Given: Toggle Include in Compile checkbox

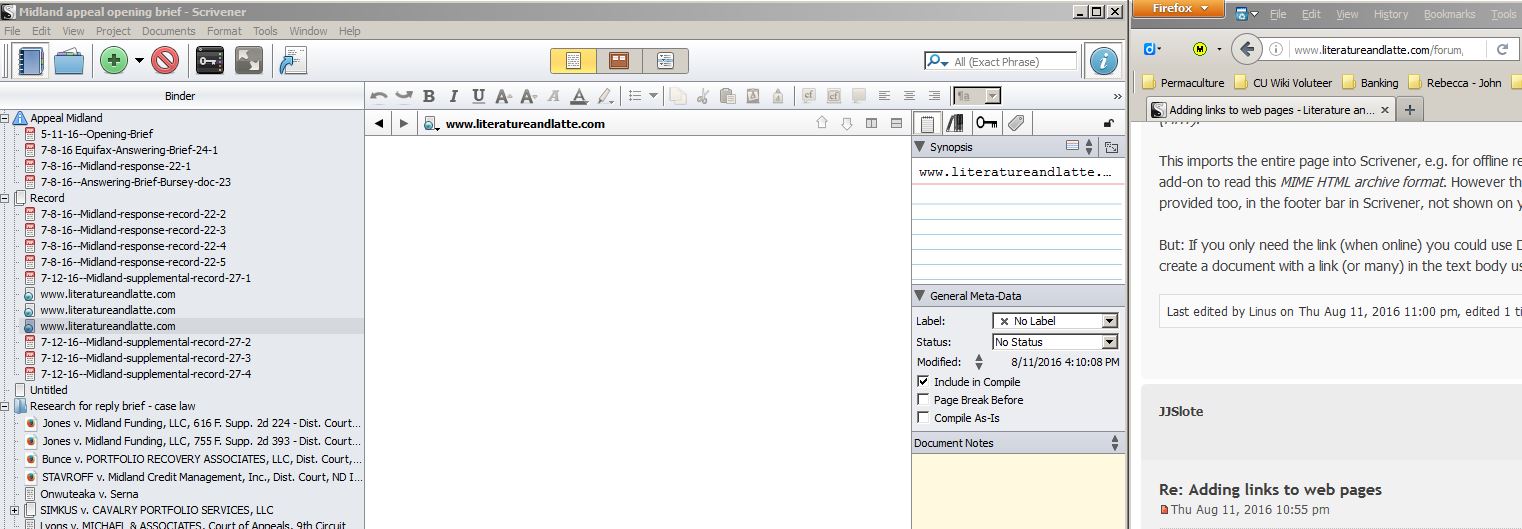Looking at the screenshot, I should 923,382.
